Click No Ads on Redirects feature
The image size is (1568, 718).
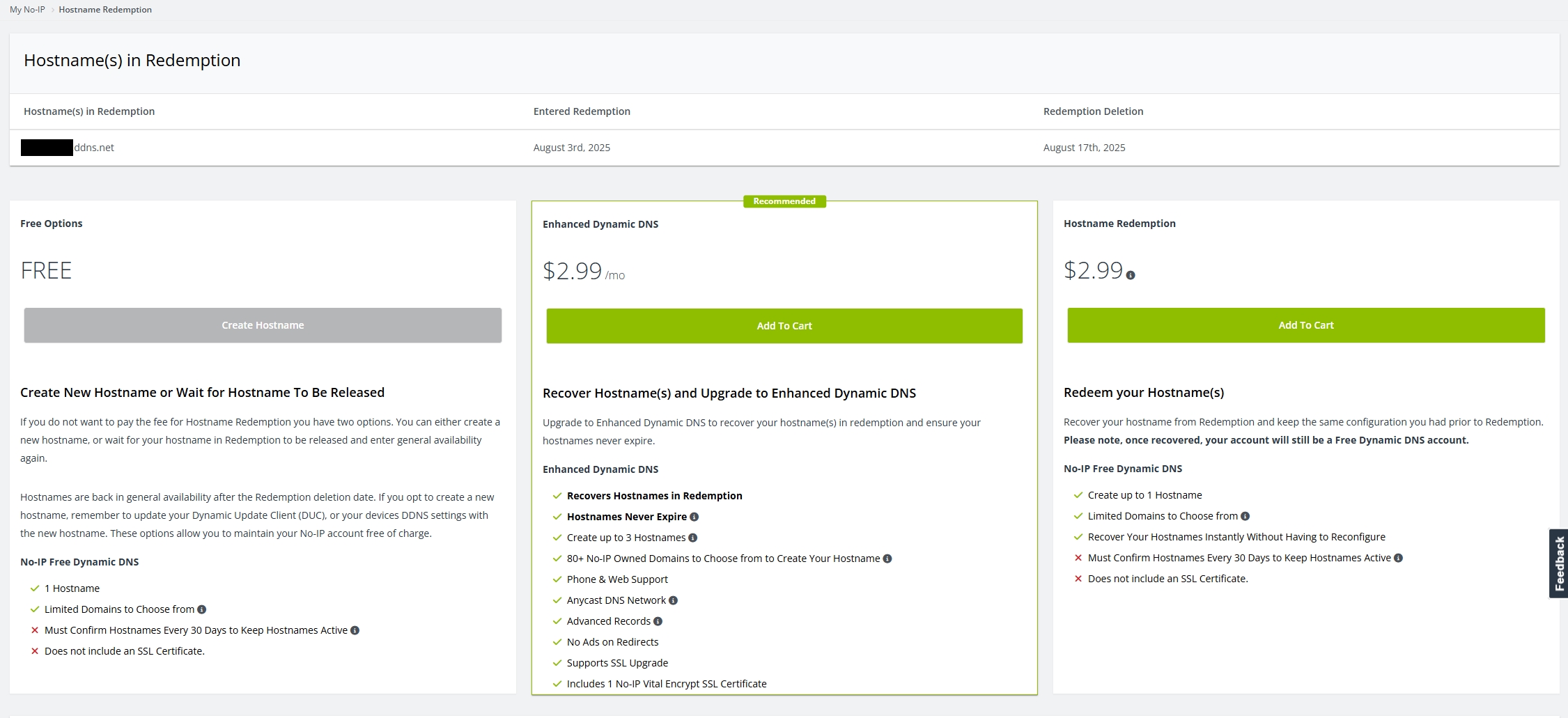pos(612,642)
